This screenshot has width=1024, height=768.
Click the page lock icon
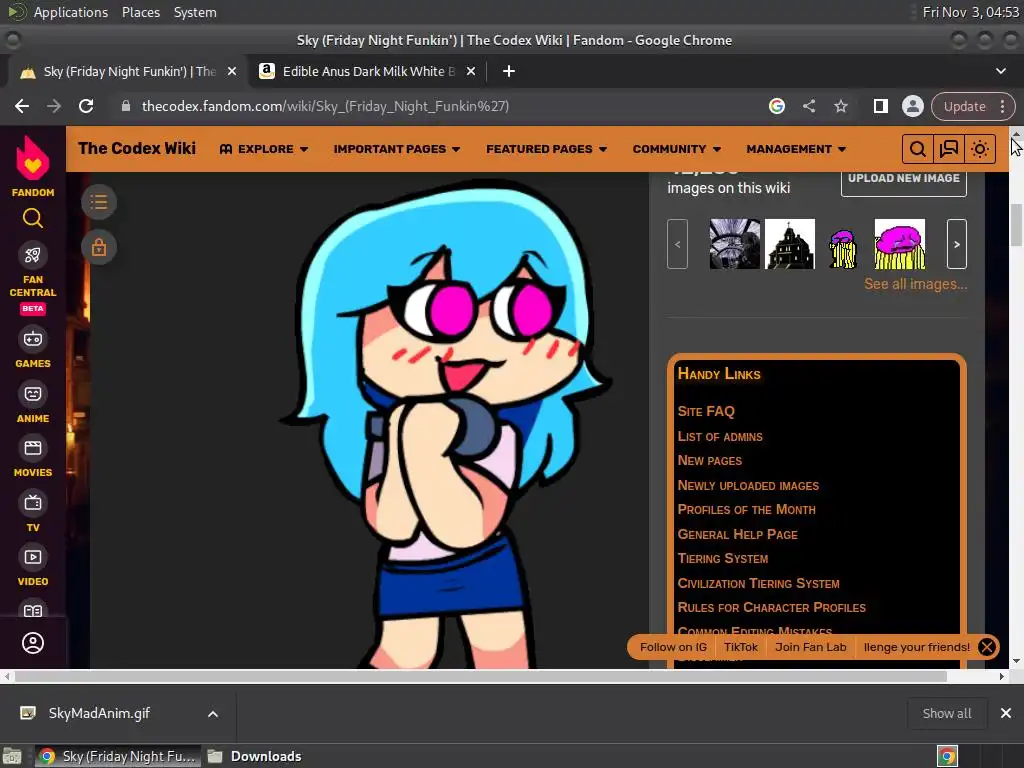point(99,248)
